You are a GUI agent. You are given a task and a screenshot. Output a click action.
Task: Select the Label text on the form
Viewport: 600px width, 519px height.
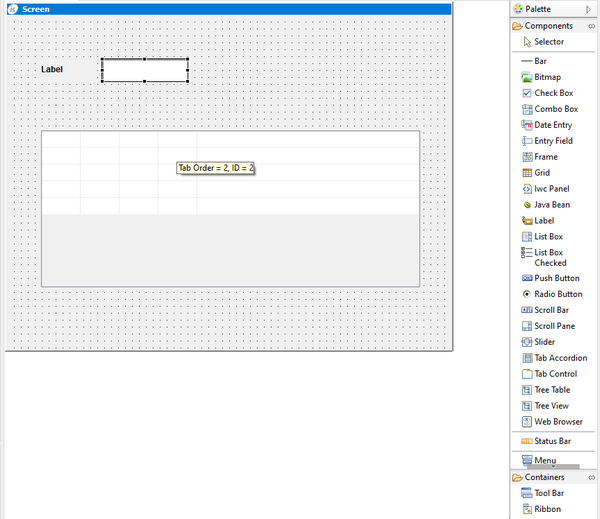[x=52, y=69]
